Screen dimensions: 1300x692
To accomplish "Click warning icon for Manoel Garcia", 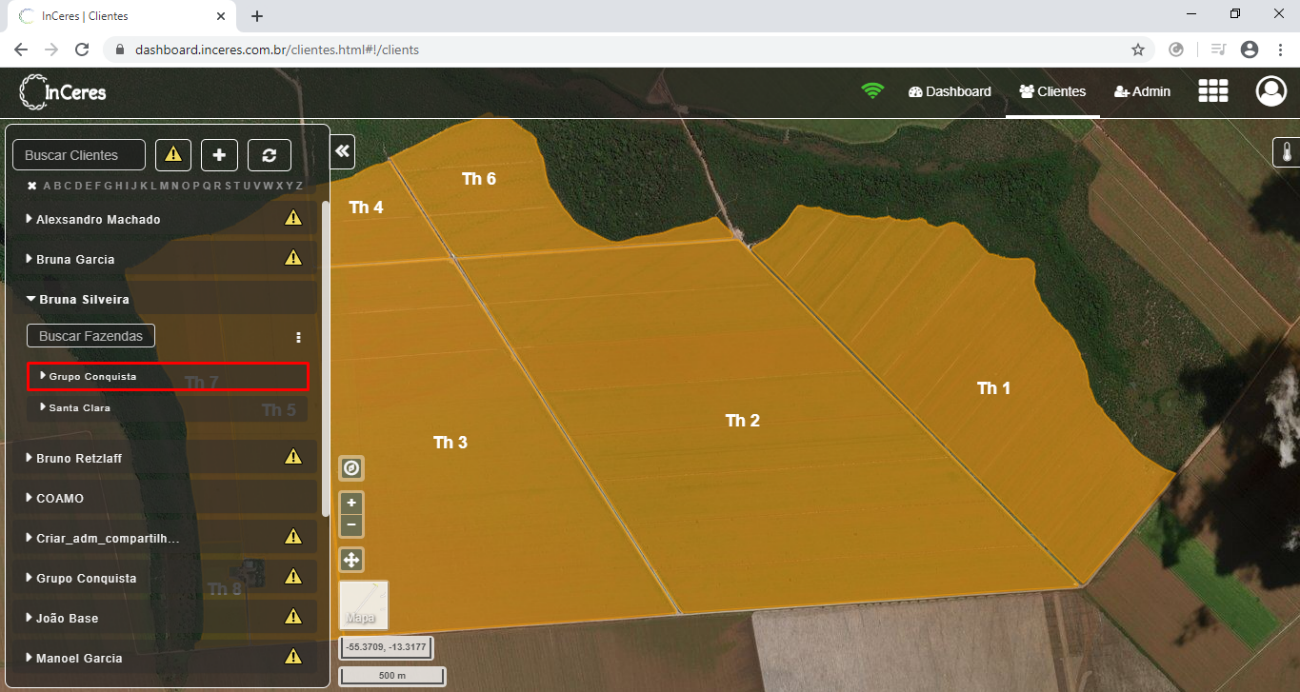I will pos(293,657).
